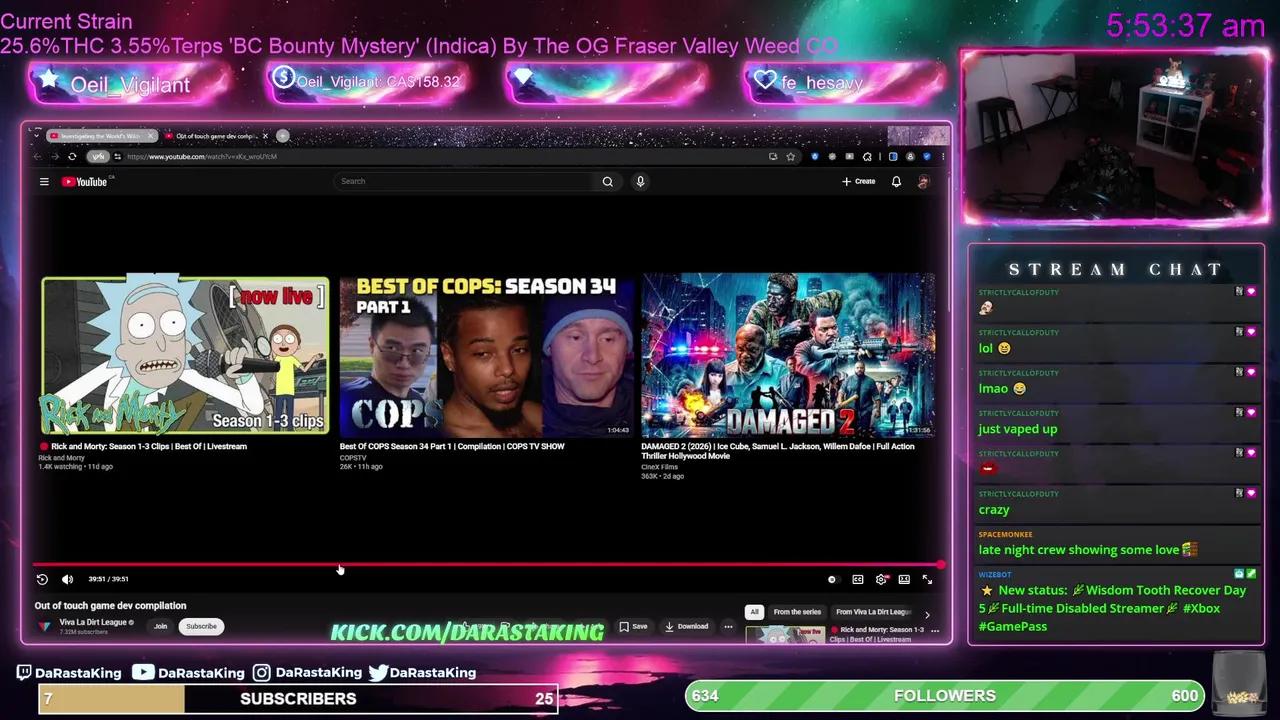The image size is (1280, 720).
Task: Seek on the red video progress bar
Action: [x=487, y=566]
